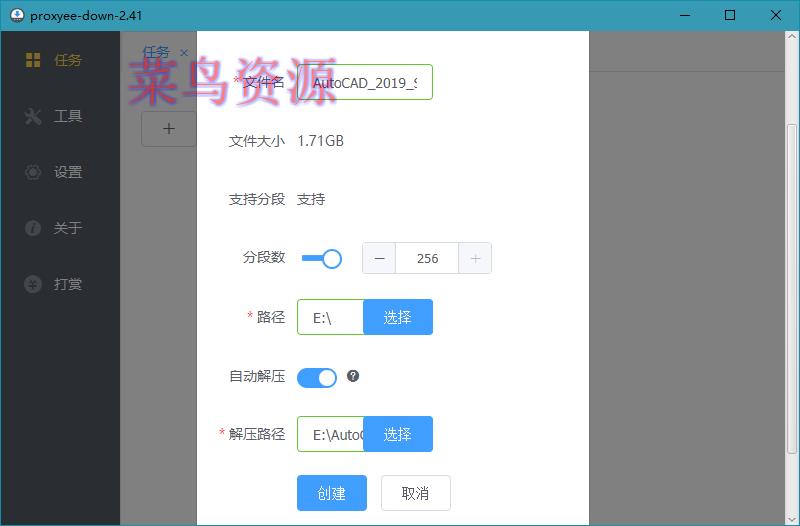Click the 分段数 number field showing 256
800x526 pixels.
pos(427,258)
